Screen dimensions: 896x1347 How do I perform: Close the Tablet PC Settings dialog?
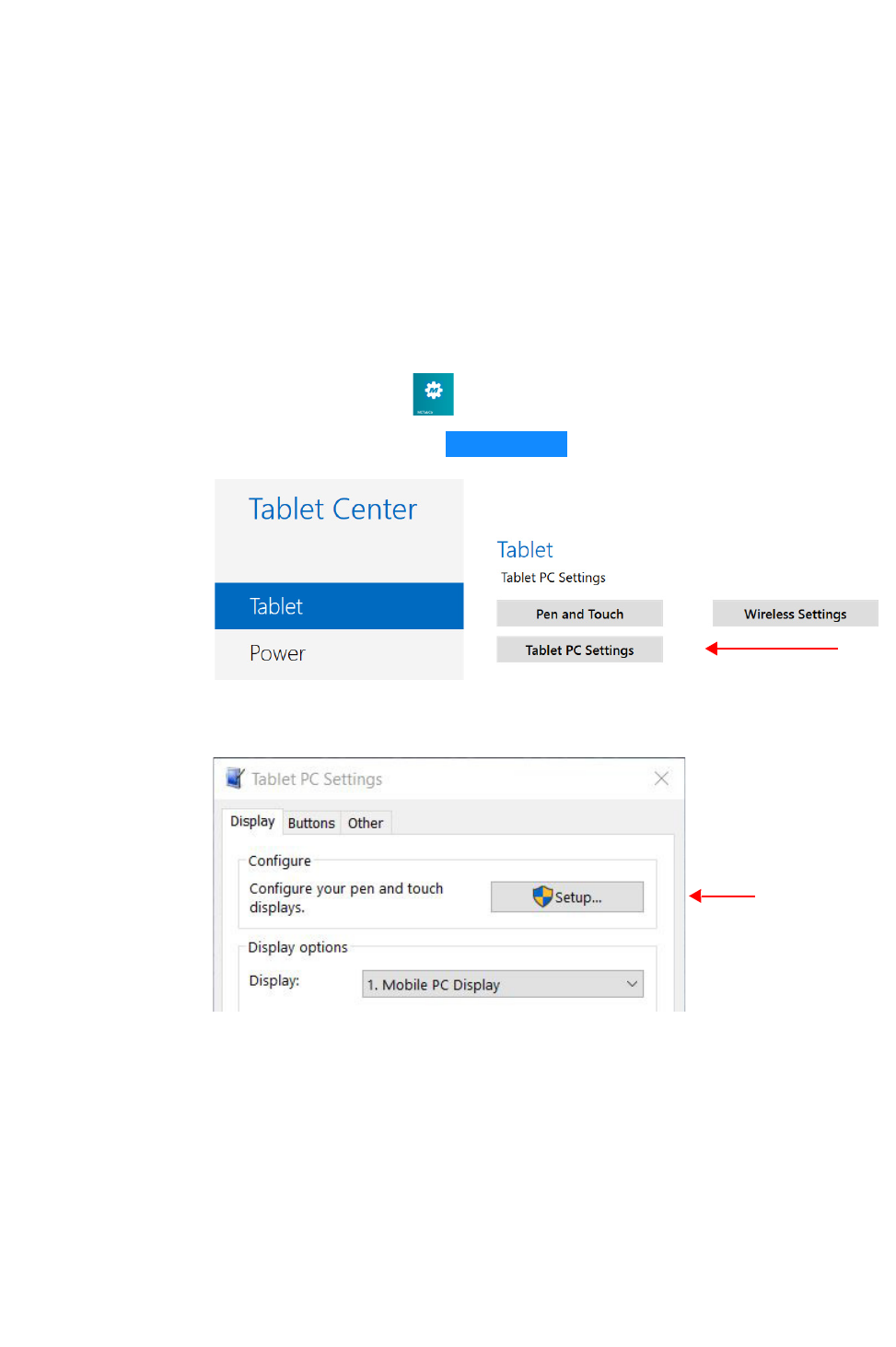pyautogui.click(x=661, y=779)
